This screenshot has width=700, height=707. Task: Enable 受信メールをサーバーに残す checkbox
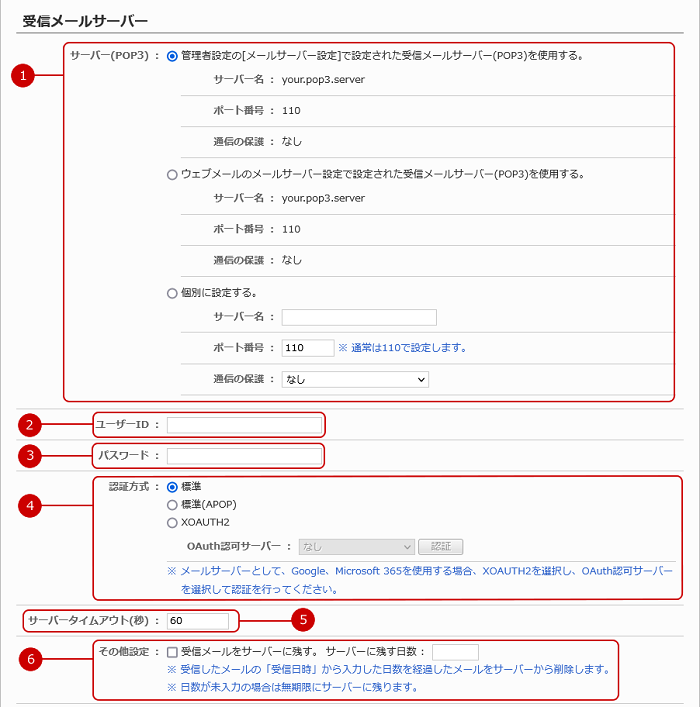[173, 651]
